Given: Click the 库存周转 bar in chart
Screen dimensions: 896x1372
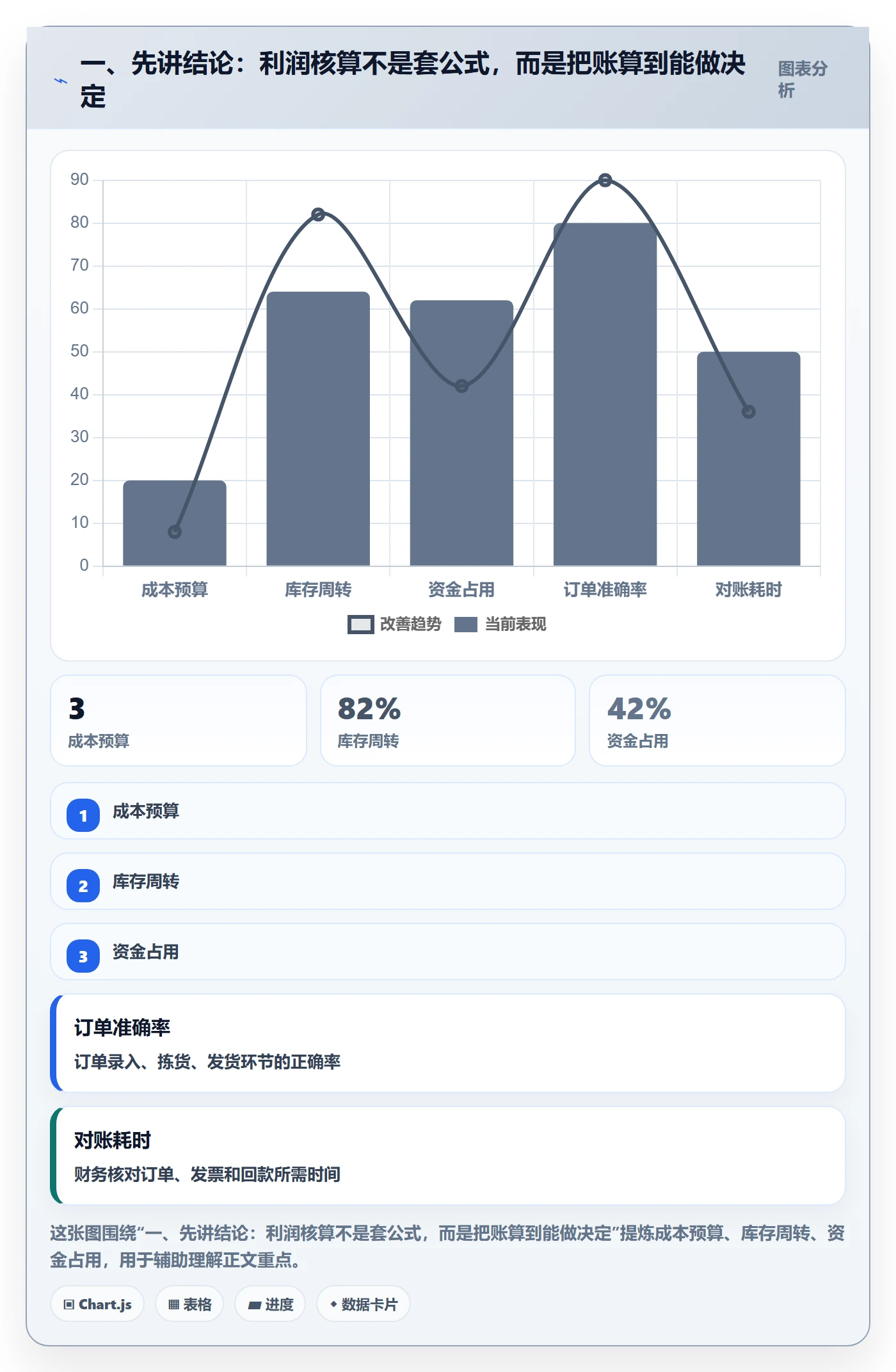Looking at the screenshot, I should (x=318, y=429).
